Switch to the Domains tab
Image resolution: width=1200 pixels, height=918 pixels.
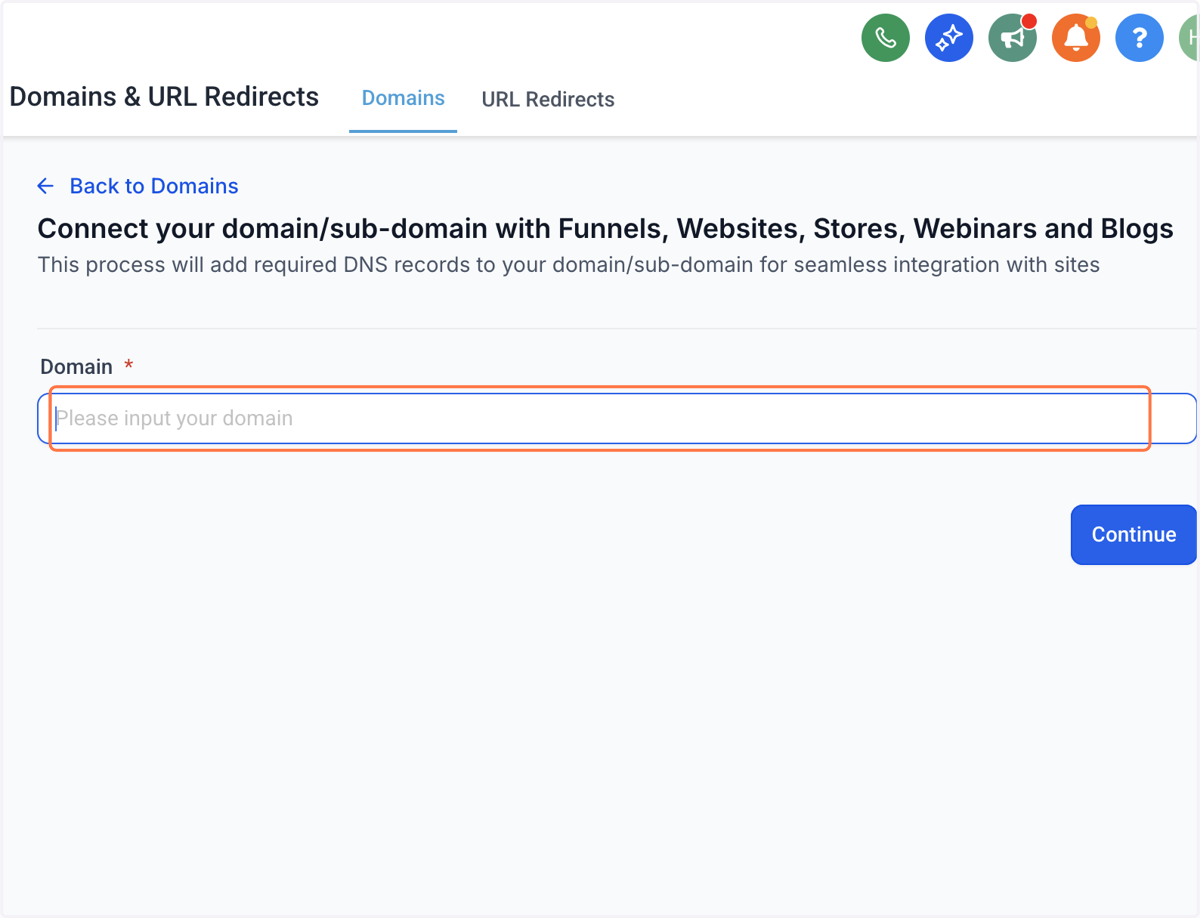point(403,98)
